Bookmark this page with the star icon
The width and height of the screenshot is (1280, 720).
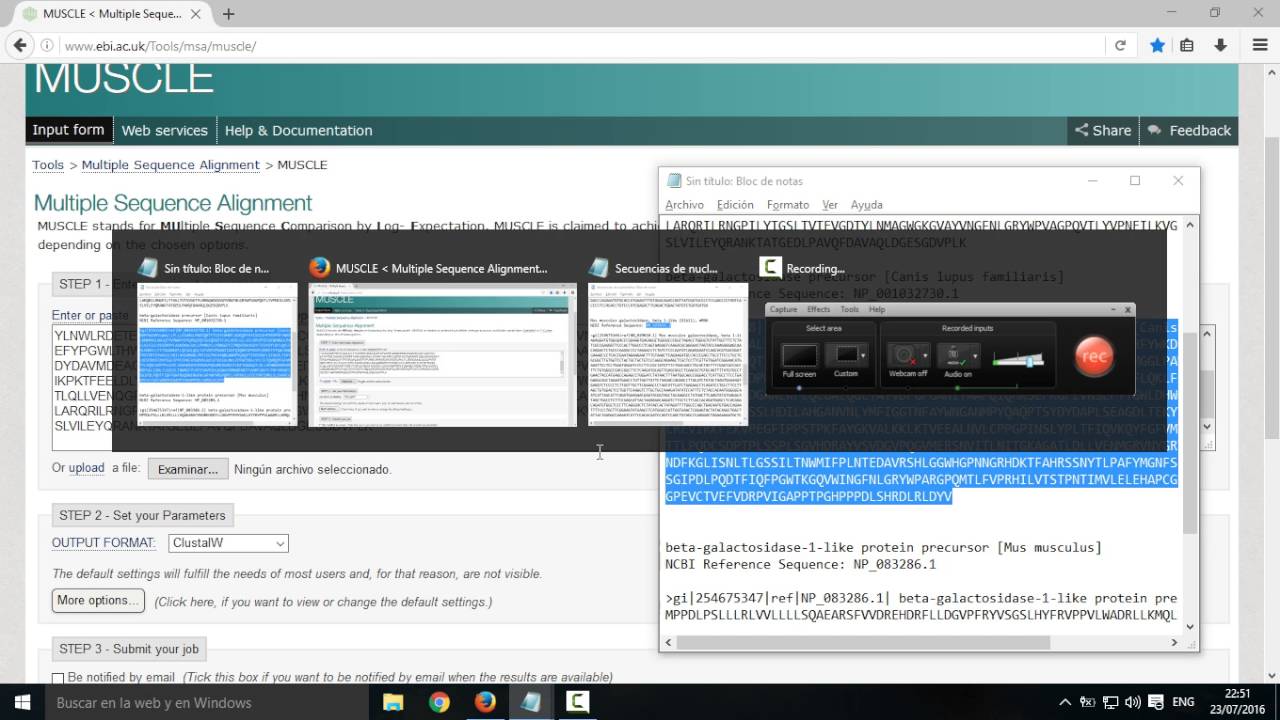pos(1157,46)
